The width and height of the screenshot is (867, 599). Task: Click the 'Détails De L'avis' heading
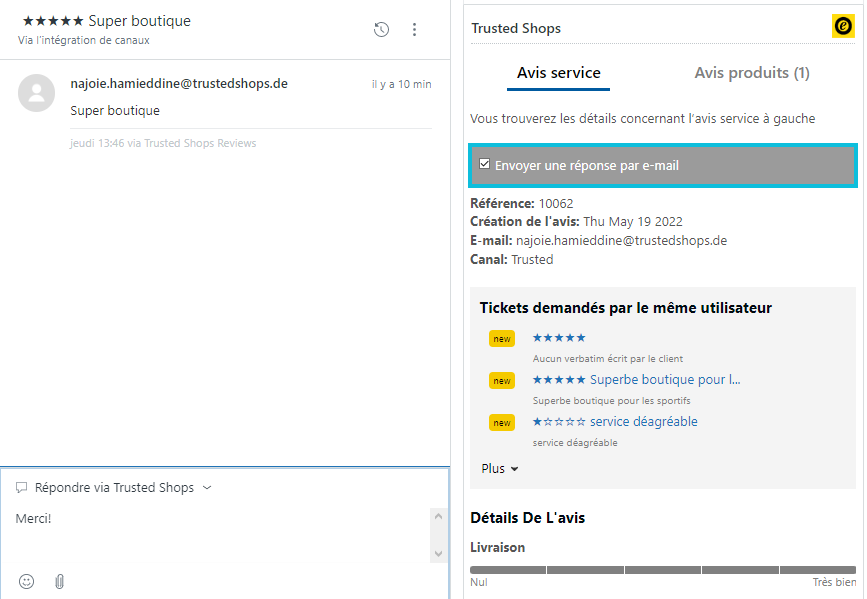coord(527,518)
